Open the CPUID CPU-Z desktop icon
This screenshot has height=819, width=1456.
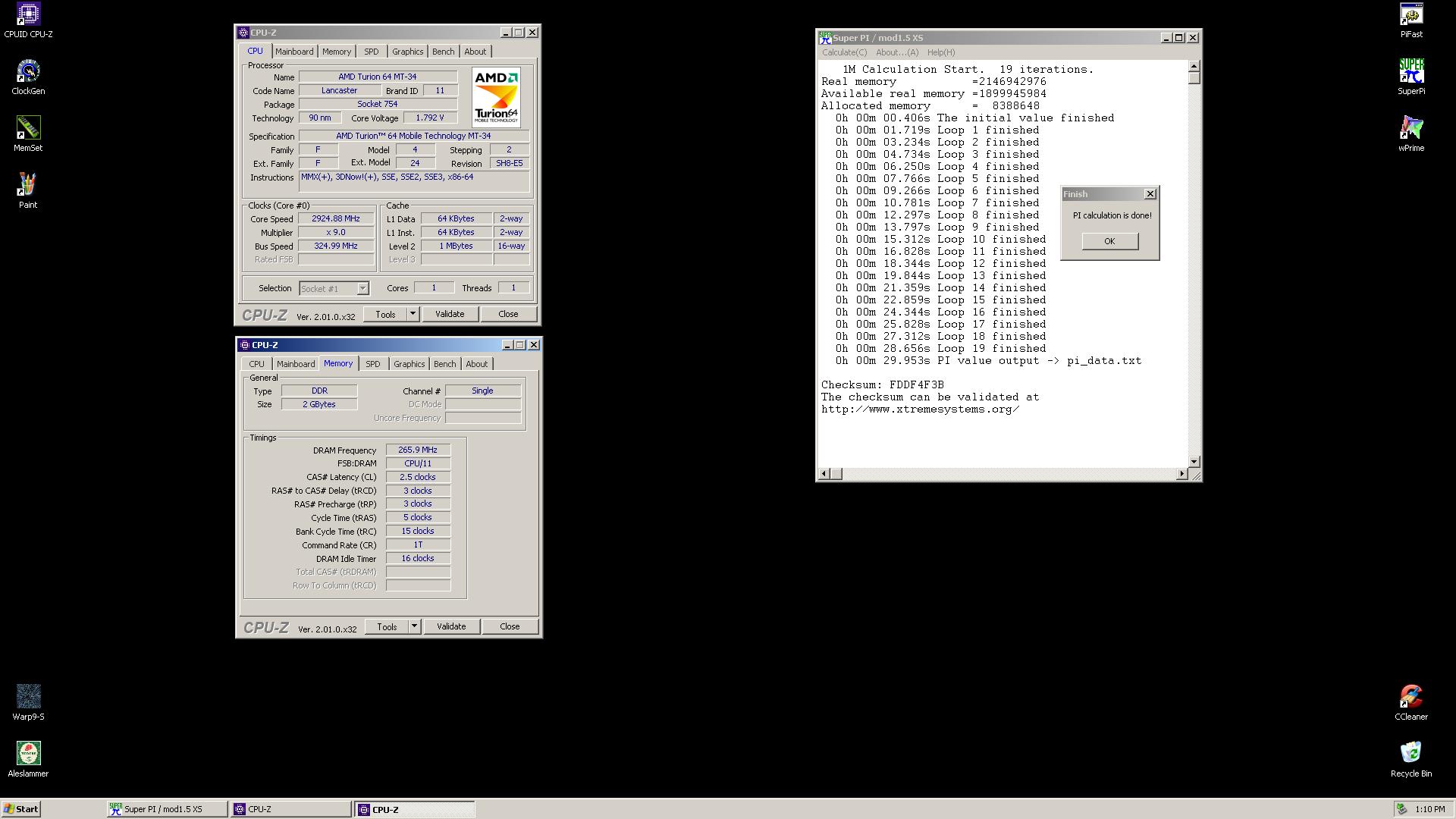click(28, 20)
